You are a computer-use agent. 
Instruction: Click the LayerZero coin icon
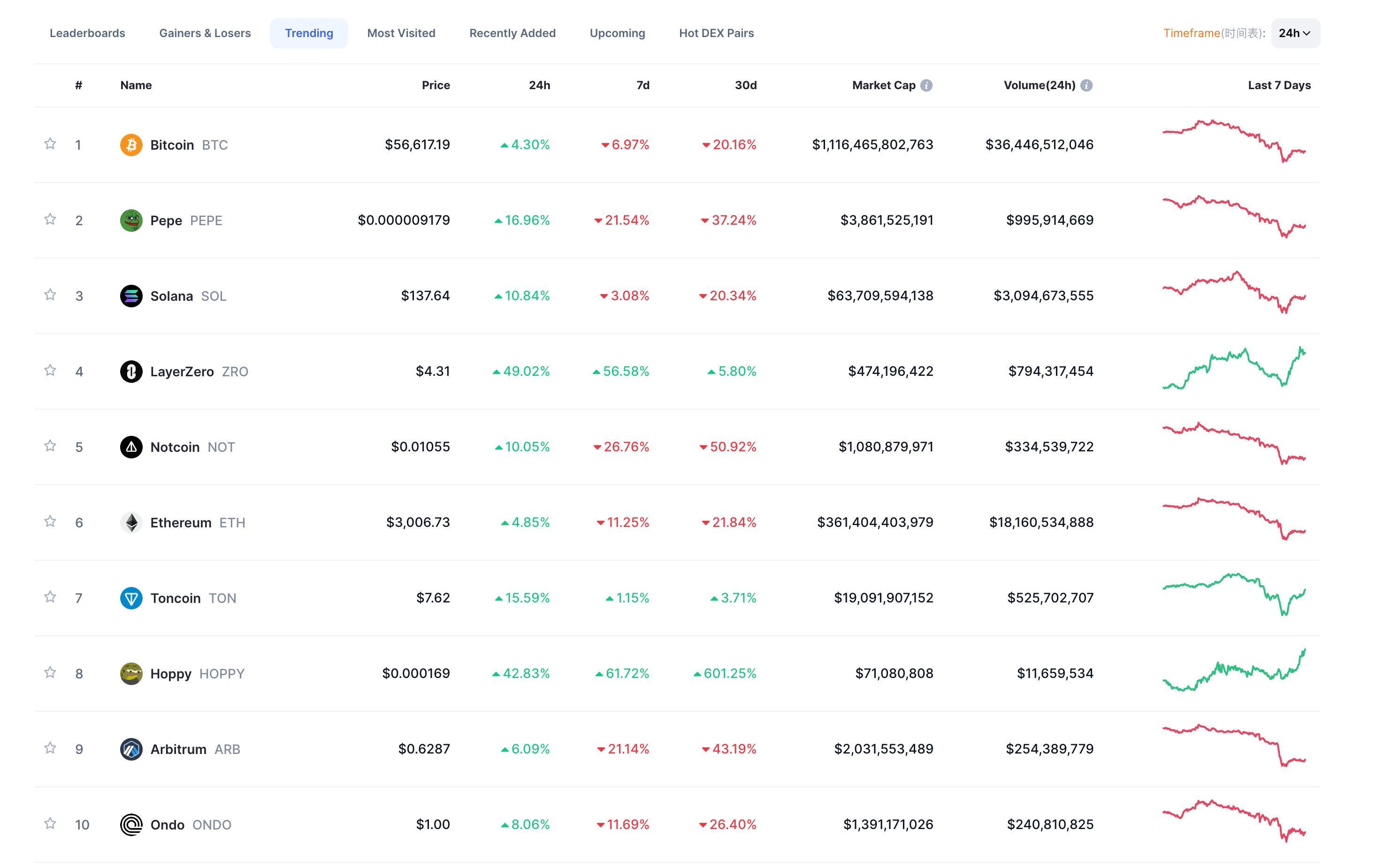coord(131,371)
